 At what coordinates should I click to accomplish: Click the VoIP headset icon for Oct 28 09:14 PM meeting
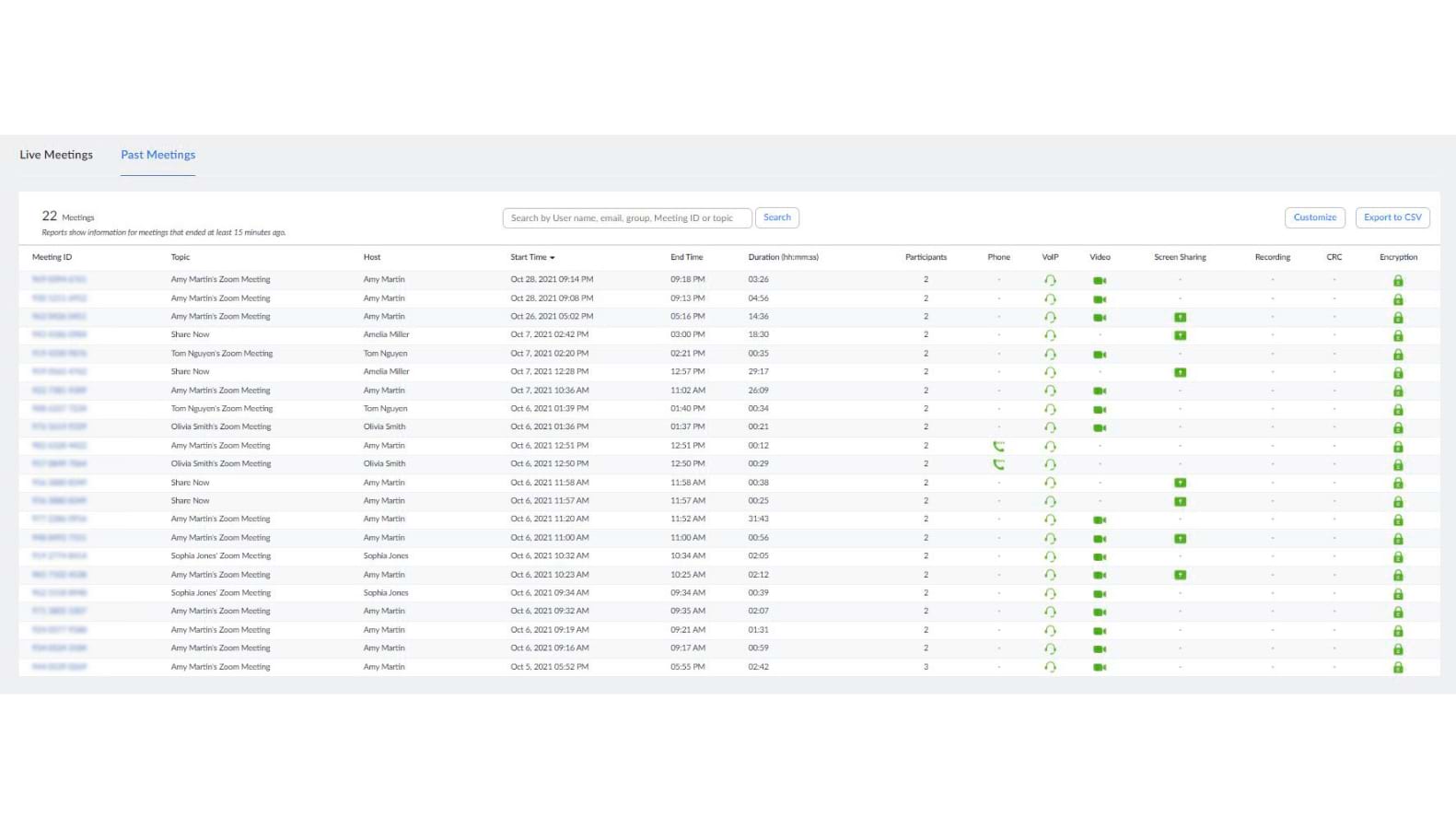[x=1050, y=280]
